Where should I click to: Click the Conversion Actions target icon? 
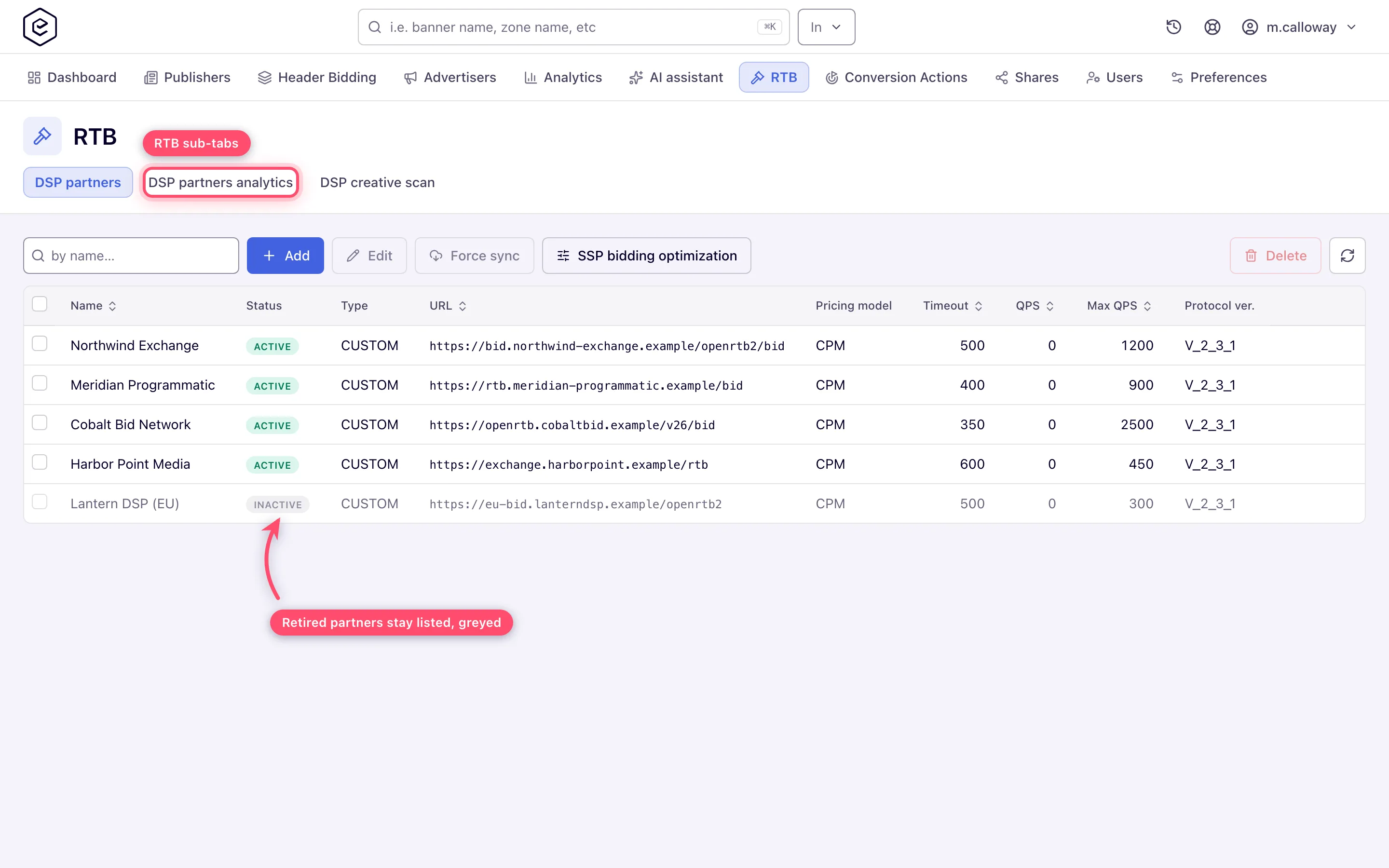[831, 78]
